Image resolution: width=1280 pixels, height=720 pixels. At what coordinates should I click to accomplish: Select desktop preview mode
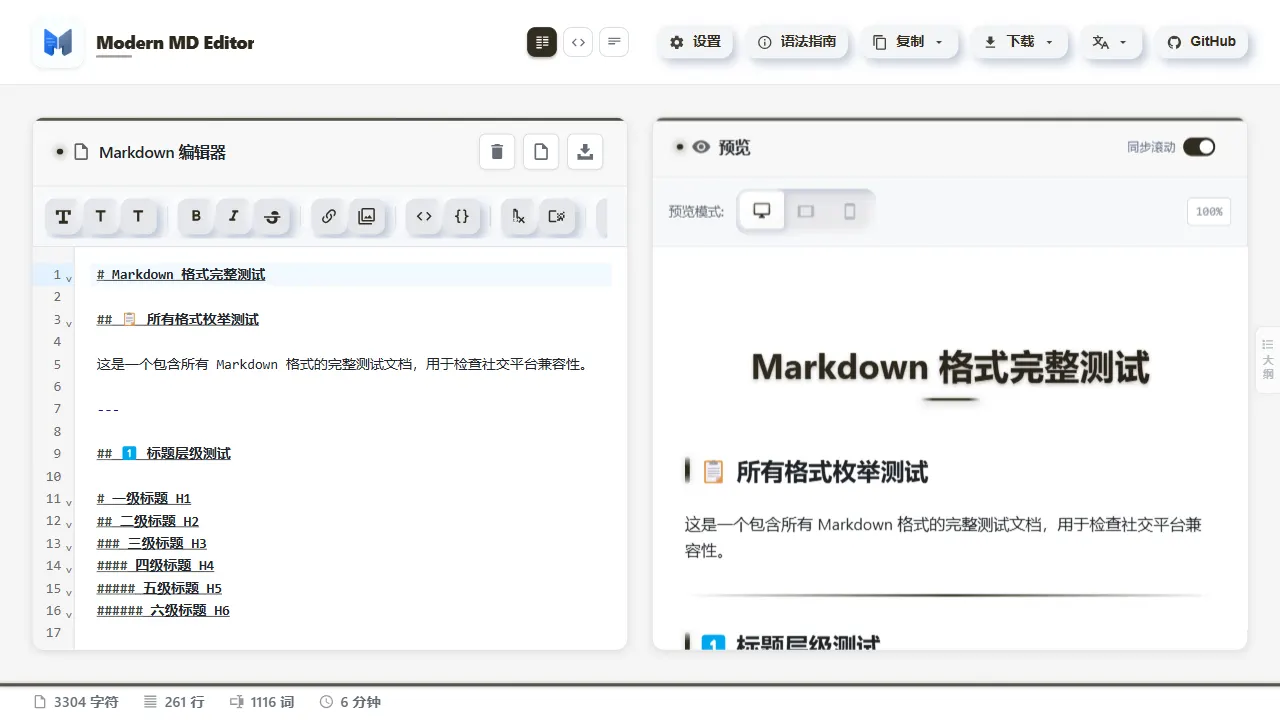coord(762,211)
